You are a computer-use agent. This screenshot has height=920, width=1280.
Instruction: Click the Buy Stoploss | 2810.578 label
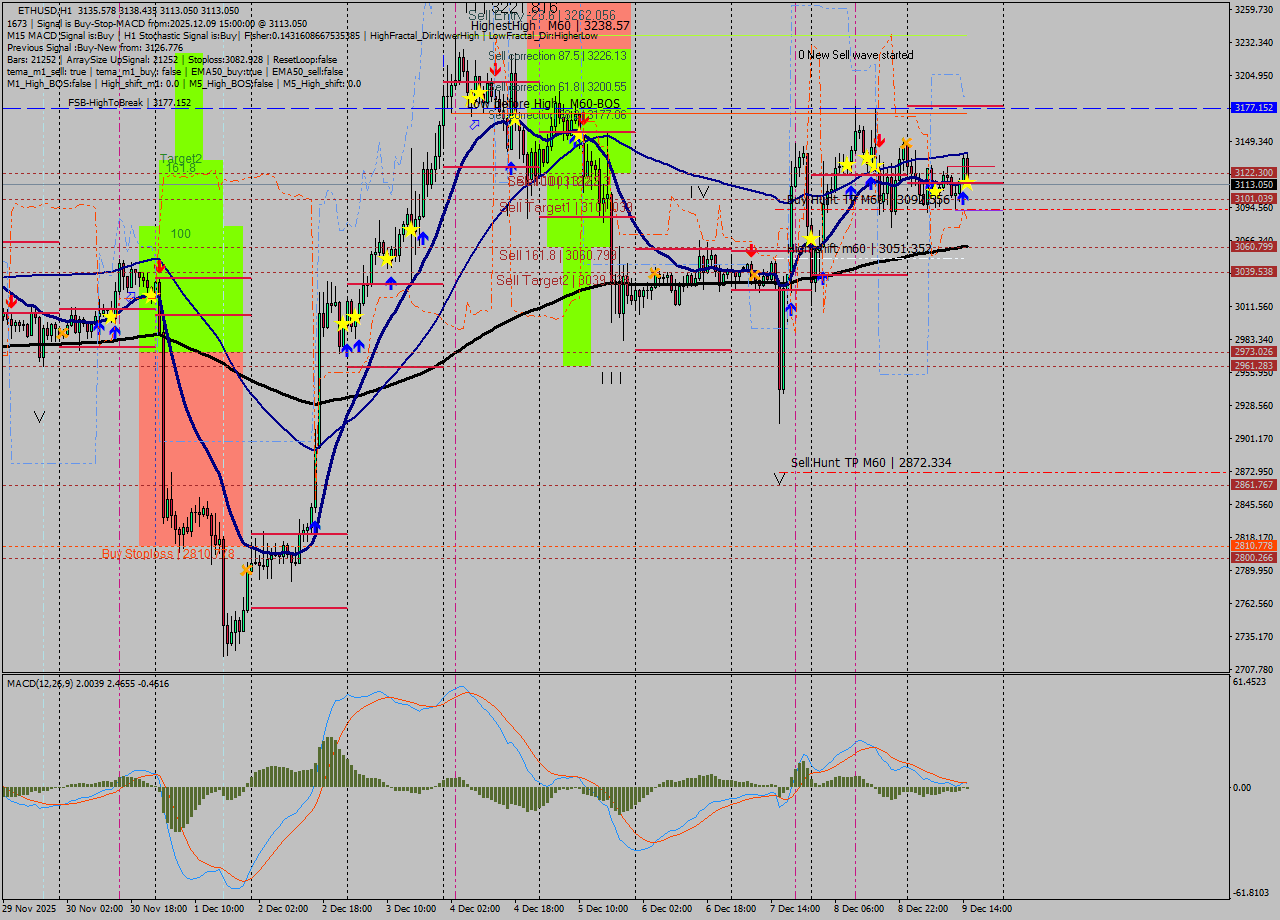point(170,551)
